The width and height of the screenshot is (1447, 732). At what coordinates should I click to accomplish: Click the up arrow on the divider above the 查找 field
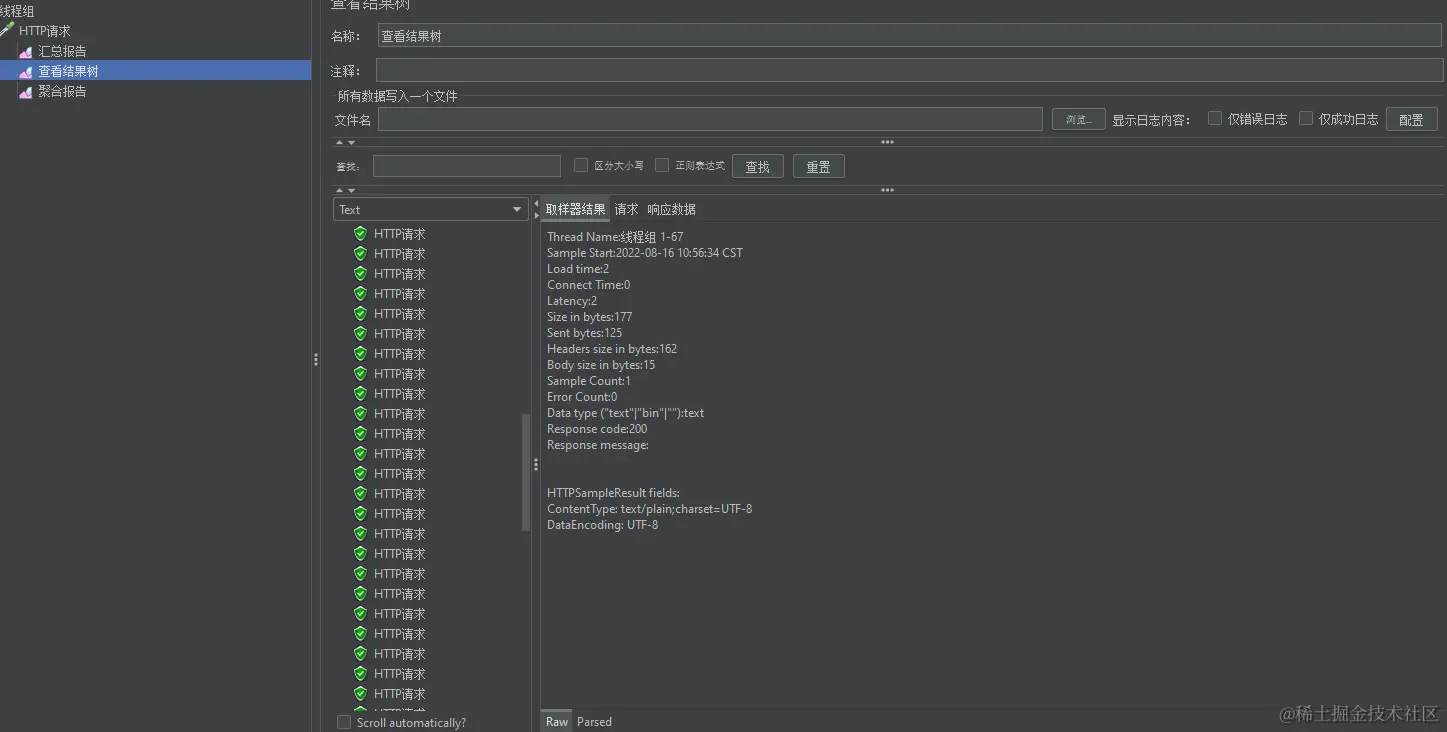[x=339, y=142]
